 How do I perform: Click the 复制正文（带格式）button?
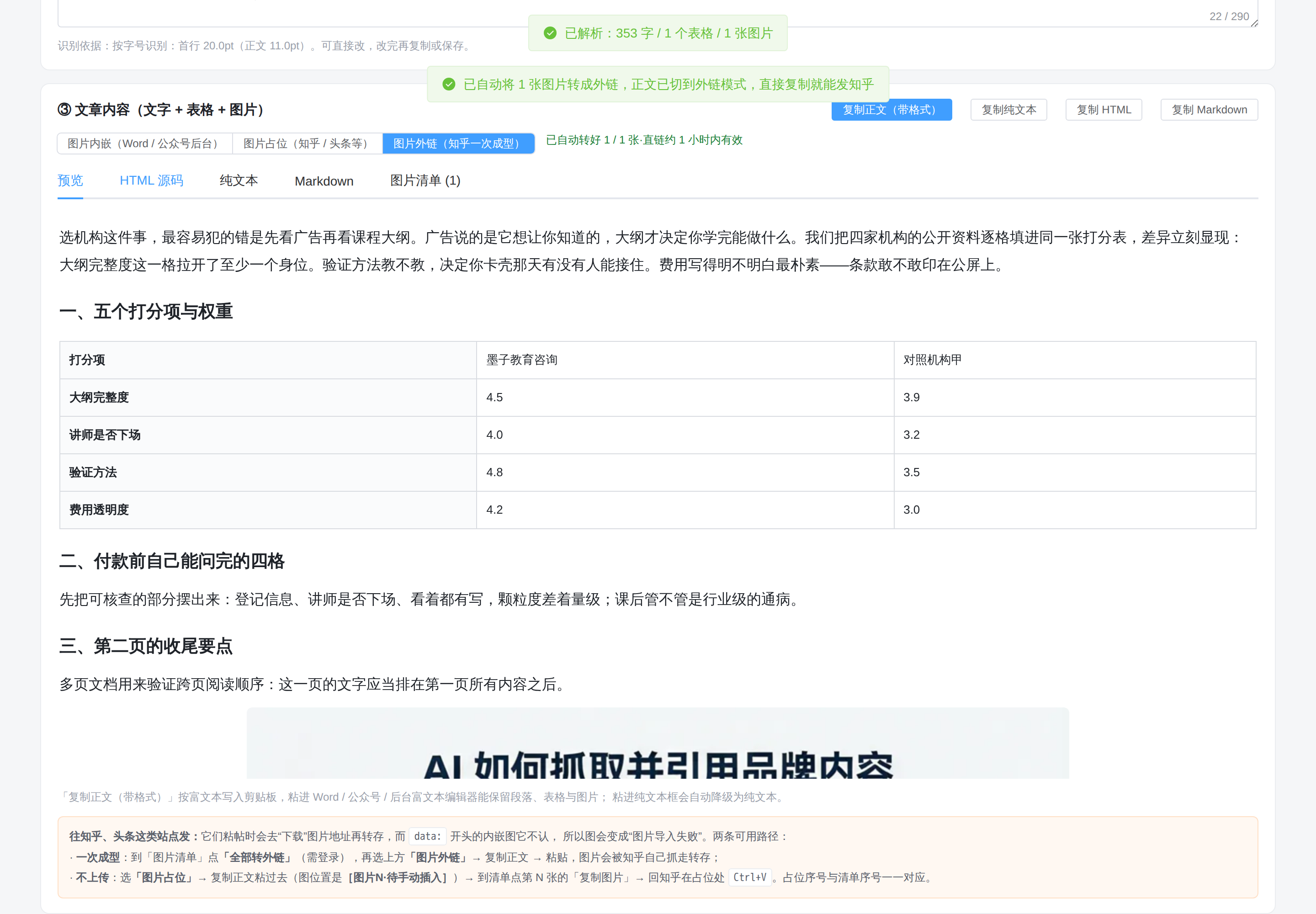[x=891, y=109]
